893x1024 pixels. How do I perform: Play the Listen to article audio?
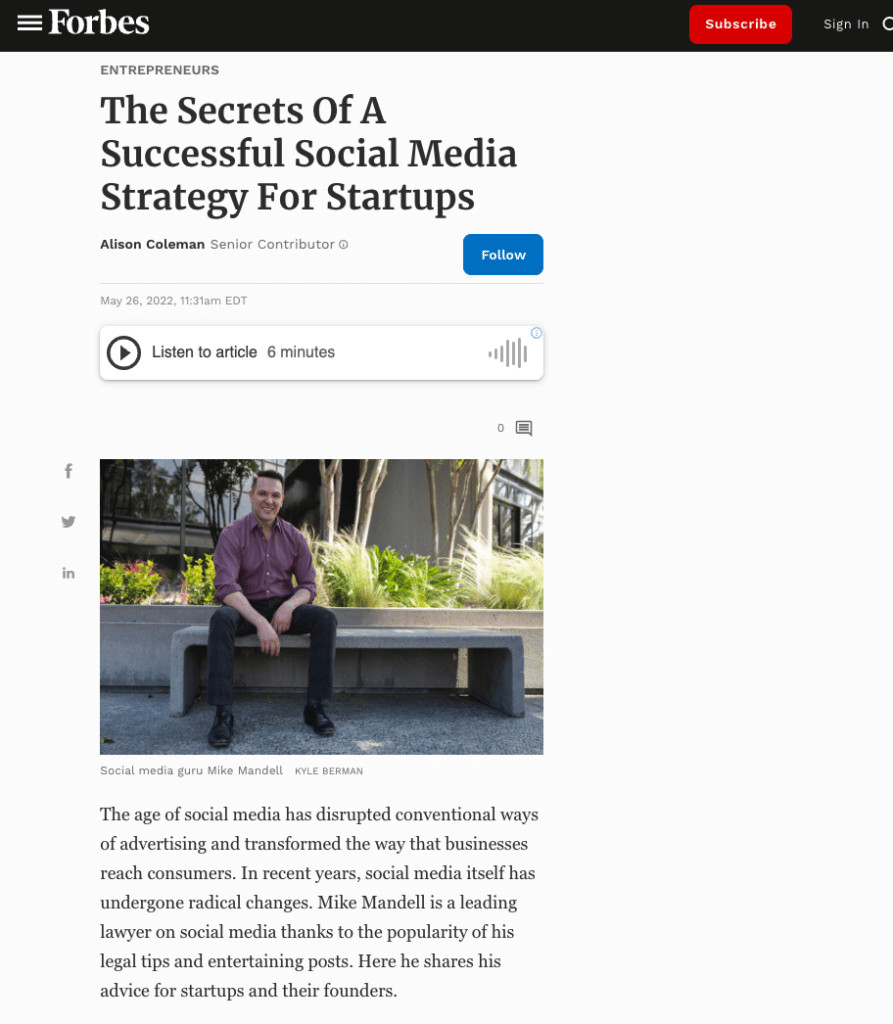point(124,353)
